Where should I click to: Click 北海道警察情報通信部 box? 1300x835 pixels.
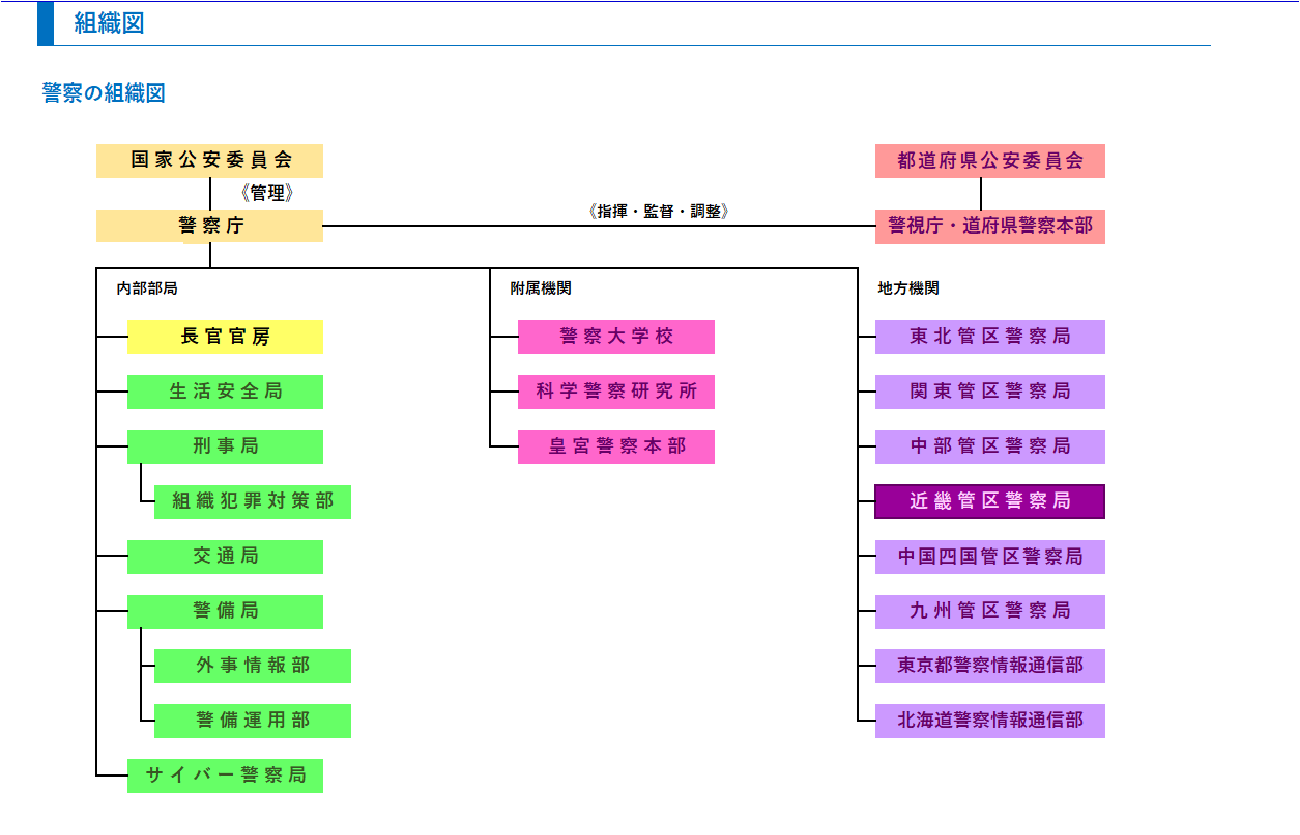(x=990, y=721)
